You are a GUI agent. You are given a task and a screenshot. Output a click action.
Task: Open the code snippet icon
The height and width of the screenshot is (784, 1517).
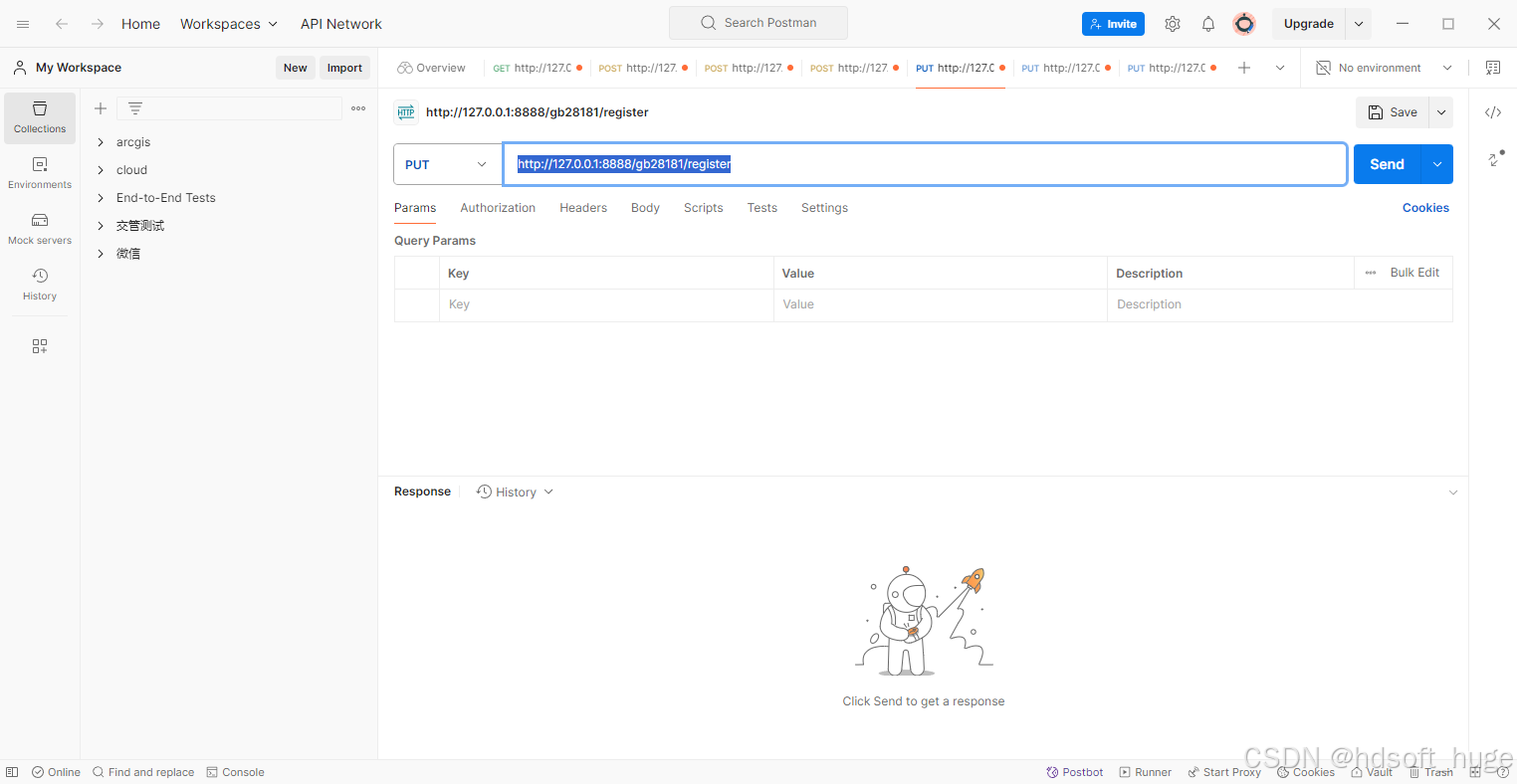pos(1493,112)
